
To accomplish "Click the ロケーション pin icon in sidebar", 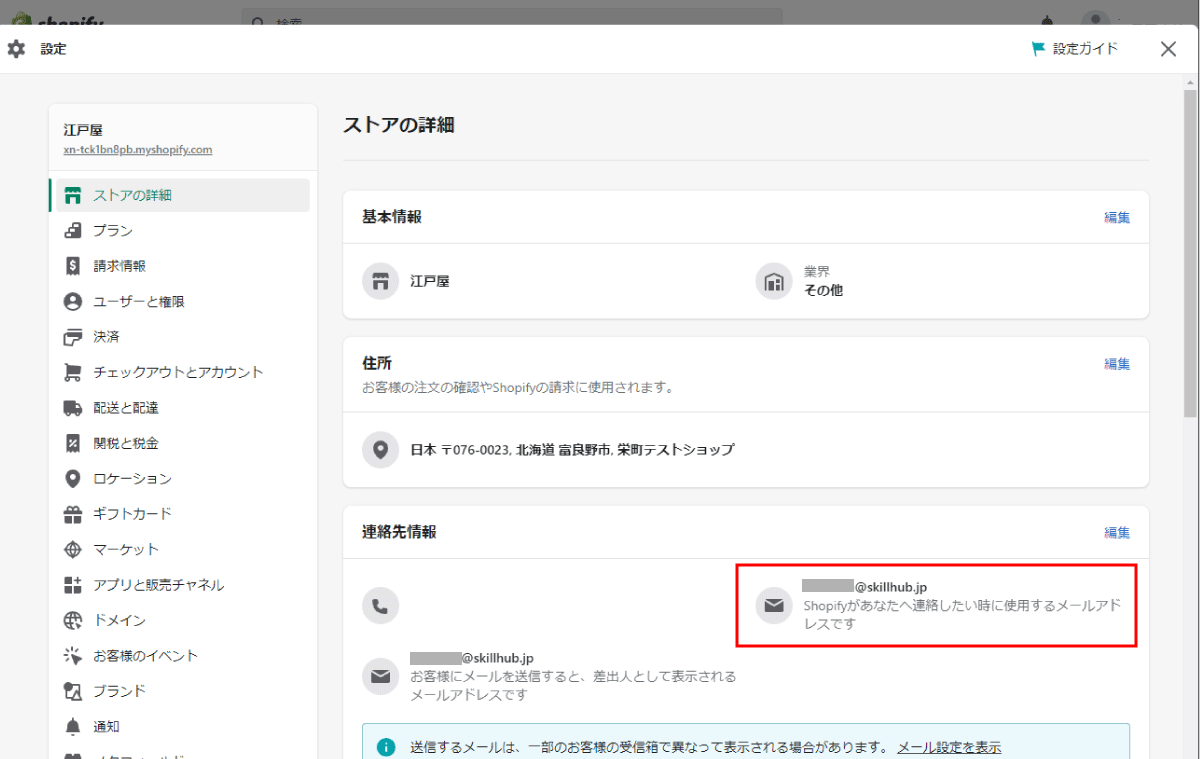I will pyautogui.click(x=73, y=479).
